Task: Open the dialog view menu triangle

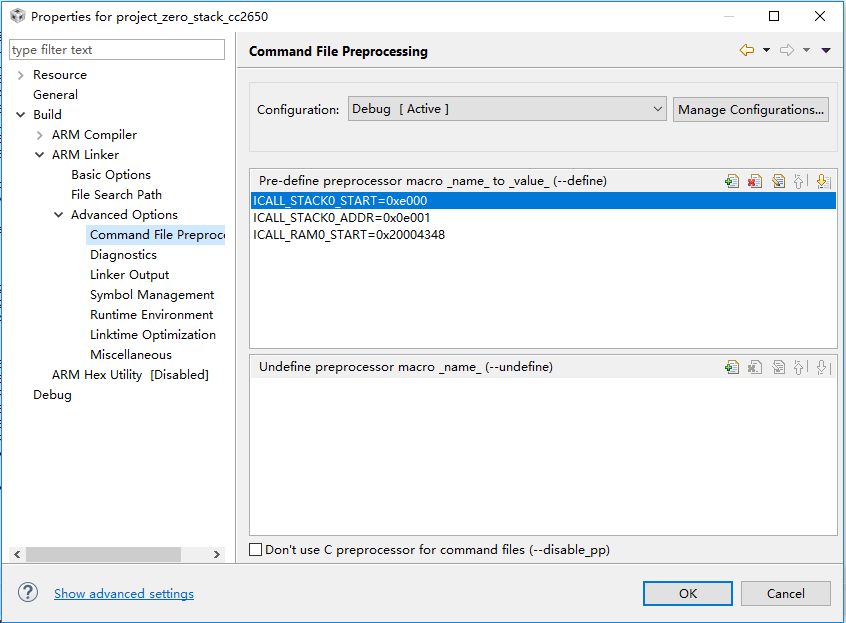Action: click(826, 50)
